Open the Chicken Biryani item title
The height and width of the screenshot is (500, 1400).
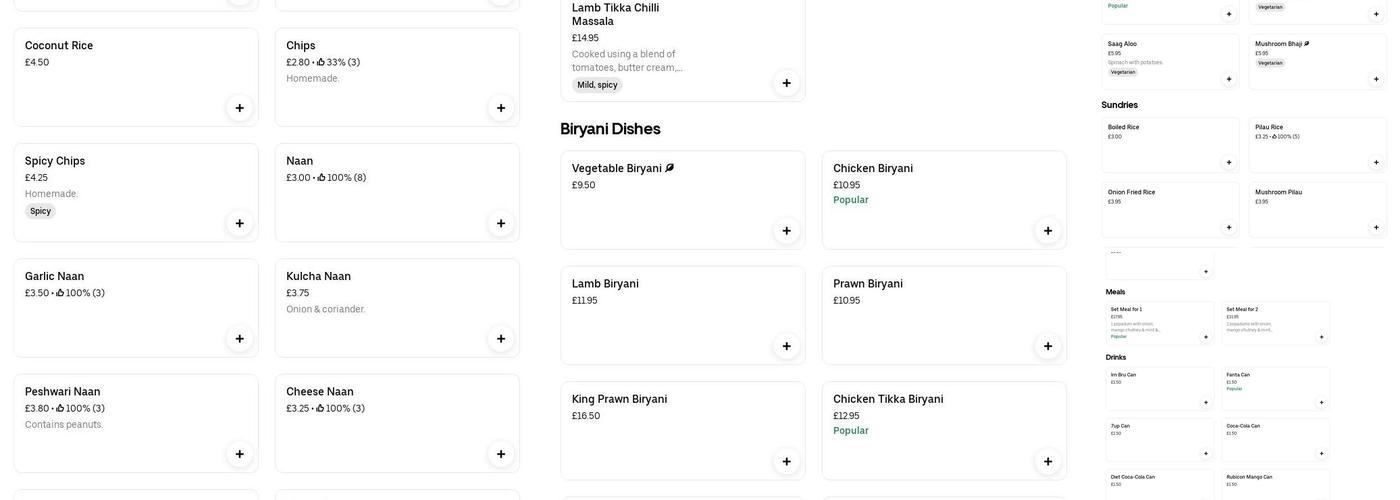click(872, 169)
